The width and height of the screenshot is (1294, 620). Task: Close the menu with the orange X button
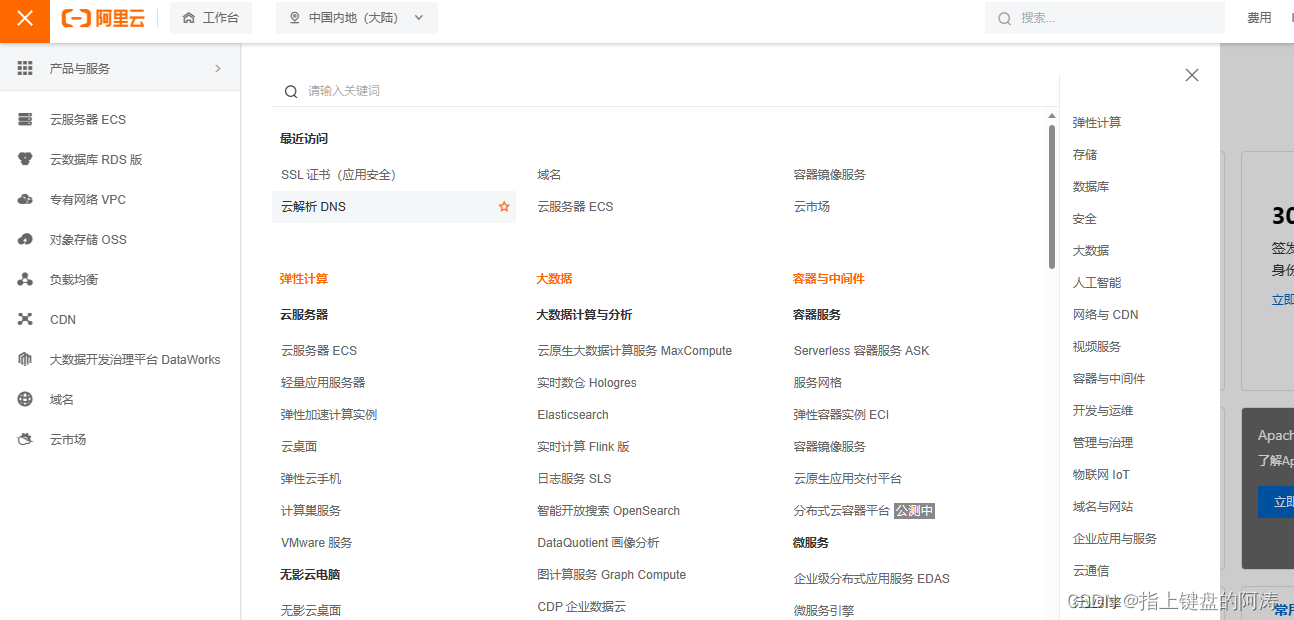(25, 19)
